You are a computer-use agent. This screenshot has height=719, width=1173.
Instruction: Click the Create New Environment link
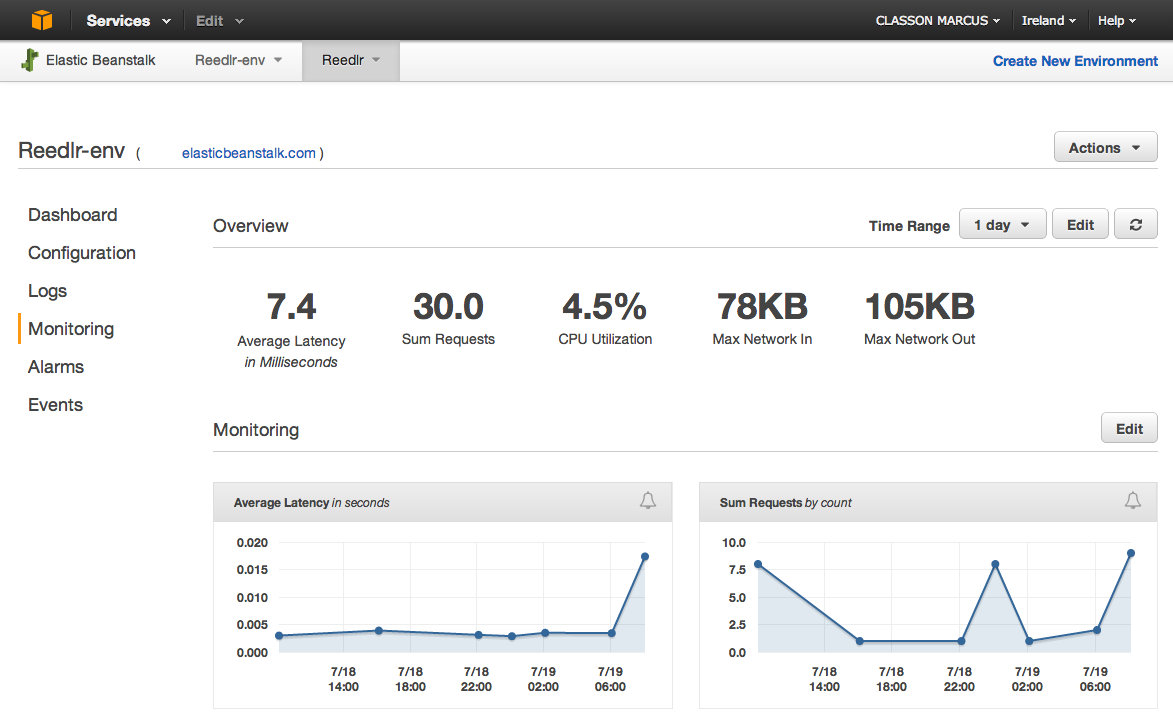pos(1075,61)
